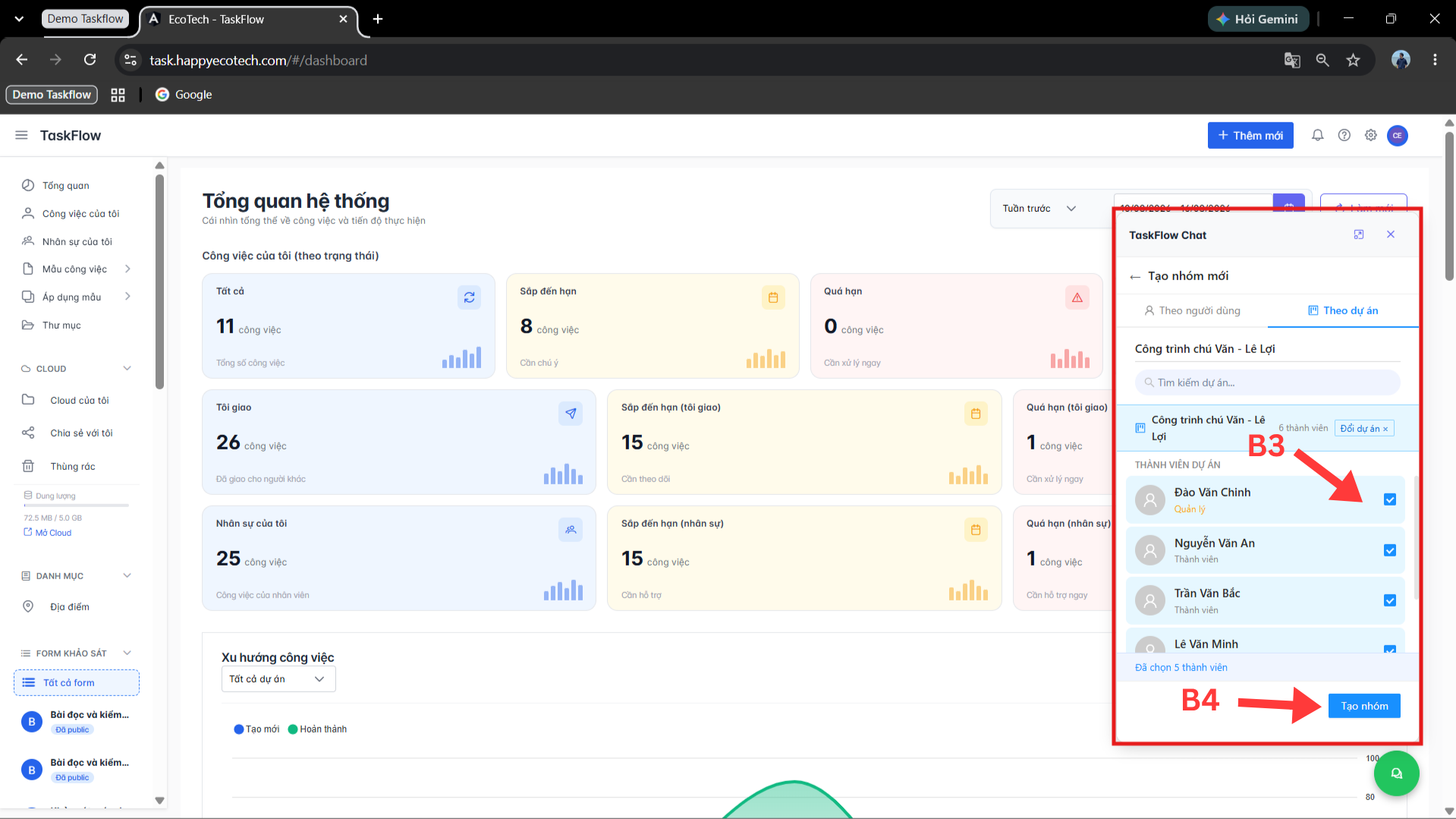Open Tổng quan in sidebar
This screenshot has width=1456, height=819.
tap(65, 185)
